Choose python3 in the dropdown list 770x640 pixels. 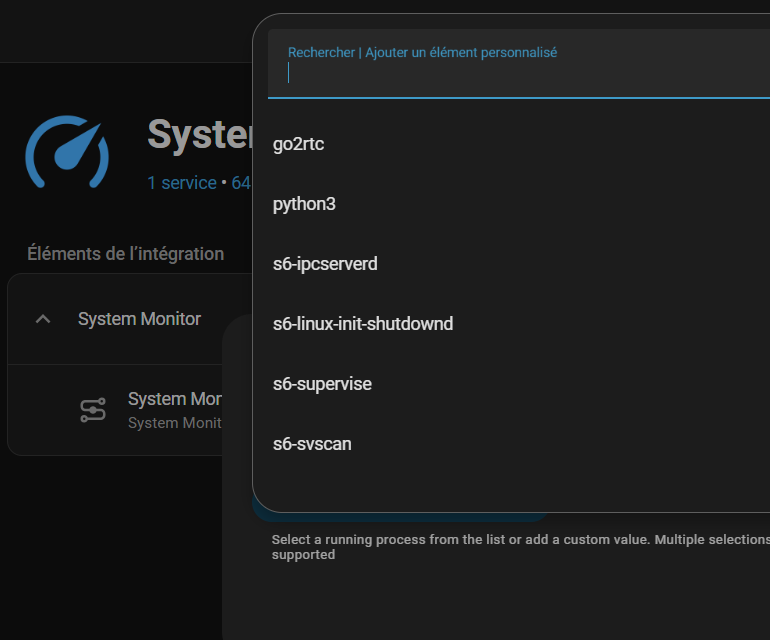tap(304, 204)
